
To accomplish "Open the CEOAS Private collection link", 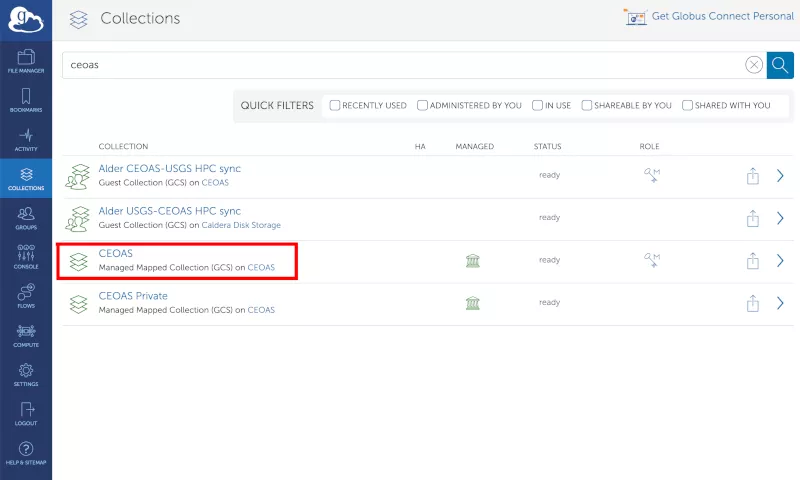I will pos(133,296).
